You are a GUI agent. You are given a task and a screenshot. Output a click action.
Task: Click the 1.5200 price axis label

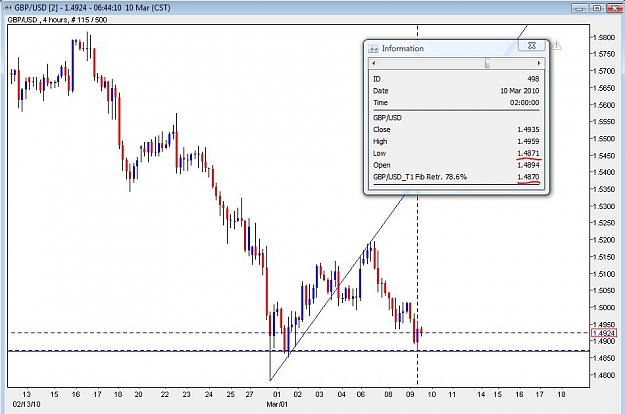[603, 240]
